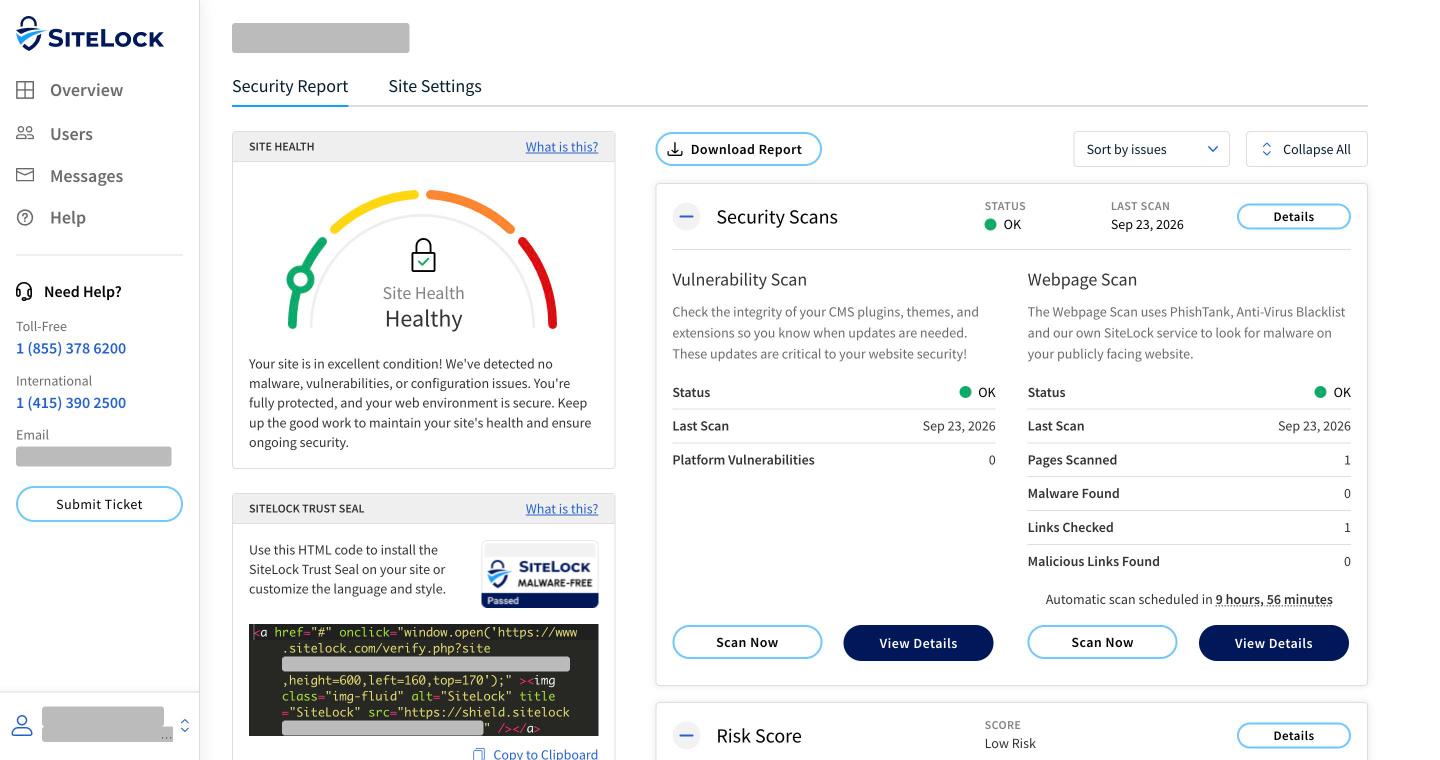Open Details for Risk Score
The height and width of the screenshot is (760, 1440).
tap(1293, 735)
